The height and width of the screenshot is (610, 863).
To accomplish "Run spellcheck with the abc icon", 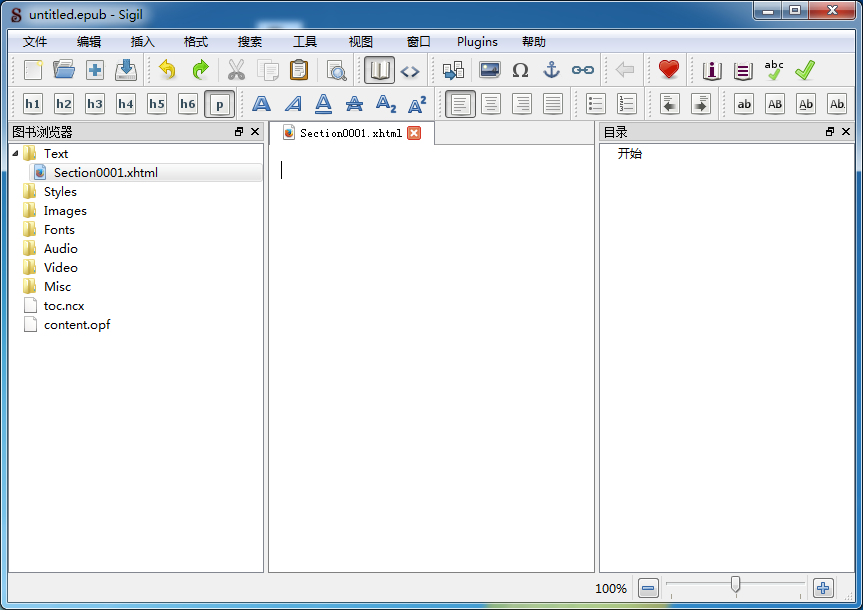I will coord(774,70).
